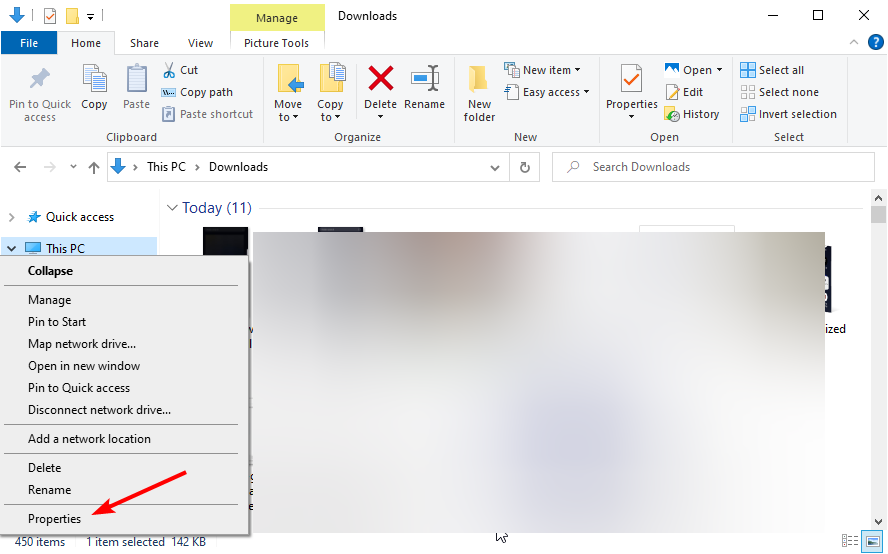Click Select none in the ribbon
Screen dimensions: 888x554
[x=779, y=92]
